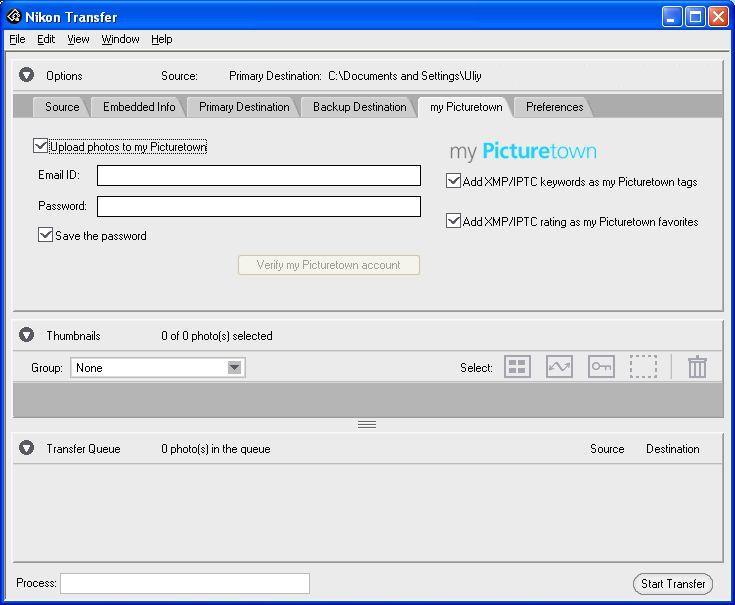Image resolution: width=735 pixels, height=605 pixels.
Task: Disable XMP/IPTC keywords as Picturetown tags
Action: pos(454,181)
